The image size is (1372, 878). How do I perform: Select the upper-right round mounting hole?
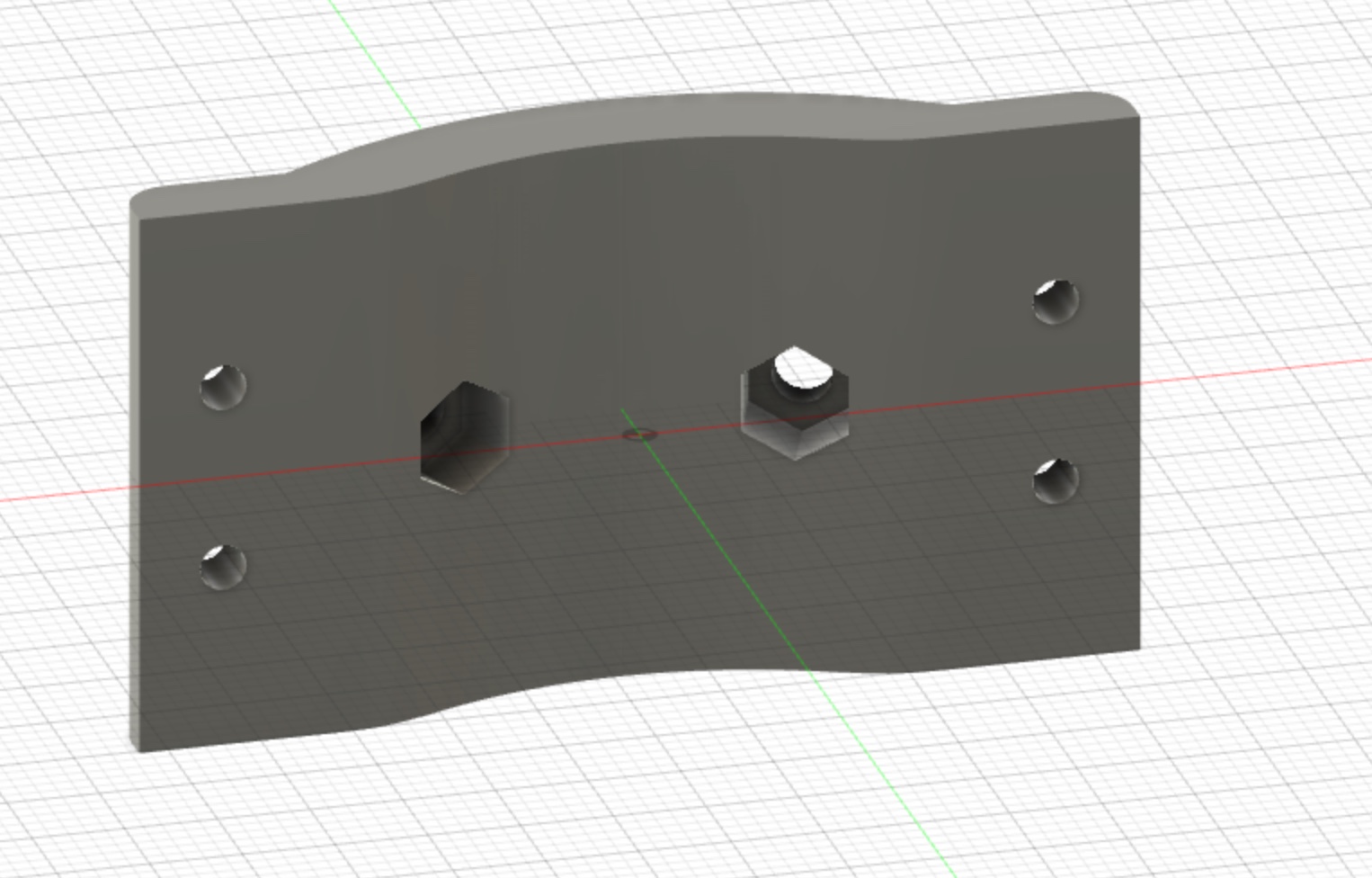click(1056, 301)
